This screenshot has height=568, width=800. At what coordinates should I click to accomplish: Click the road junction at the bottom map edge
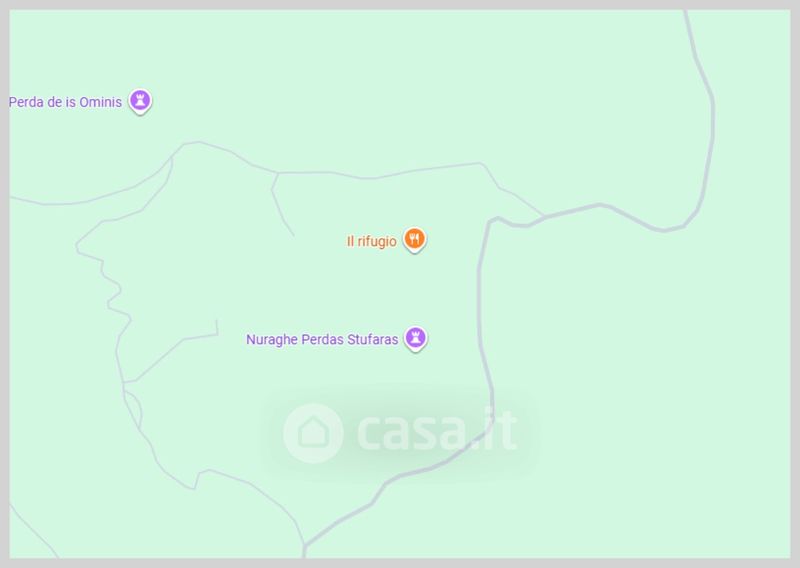[304, 549]
